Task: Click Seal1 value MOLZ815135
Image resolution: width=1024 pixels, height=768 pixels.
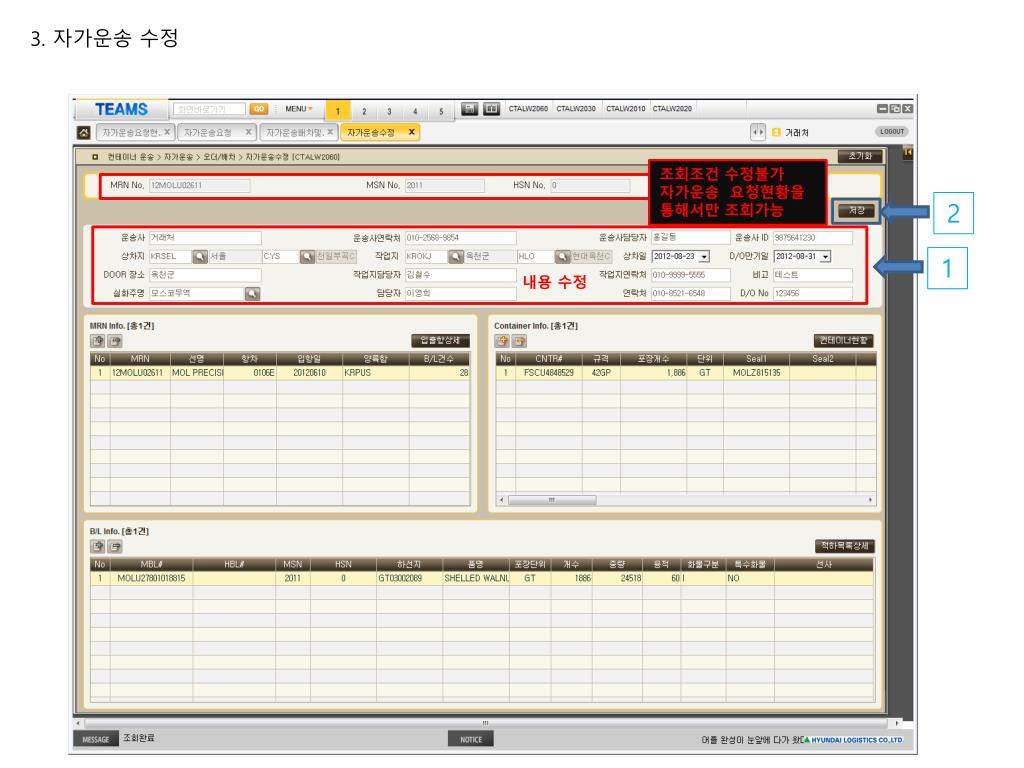Action: click(x=756, y=373)
